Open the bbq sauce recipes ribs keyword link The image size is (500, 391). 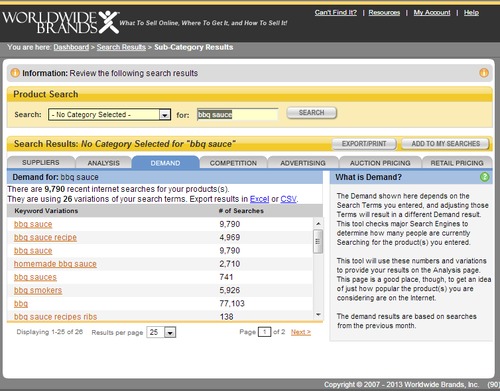coord(56,317)
